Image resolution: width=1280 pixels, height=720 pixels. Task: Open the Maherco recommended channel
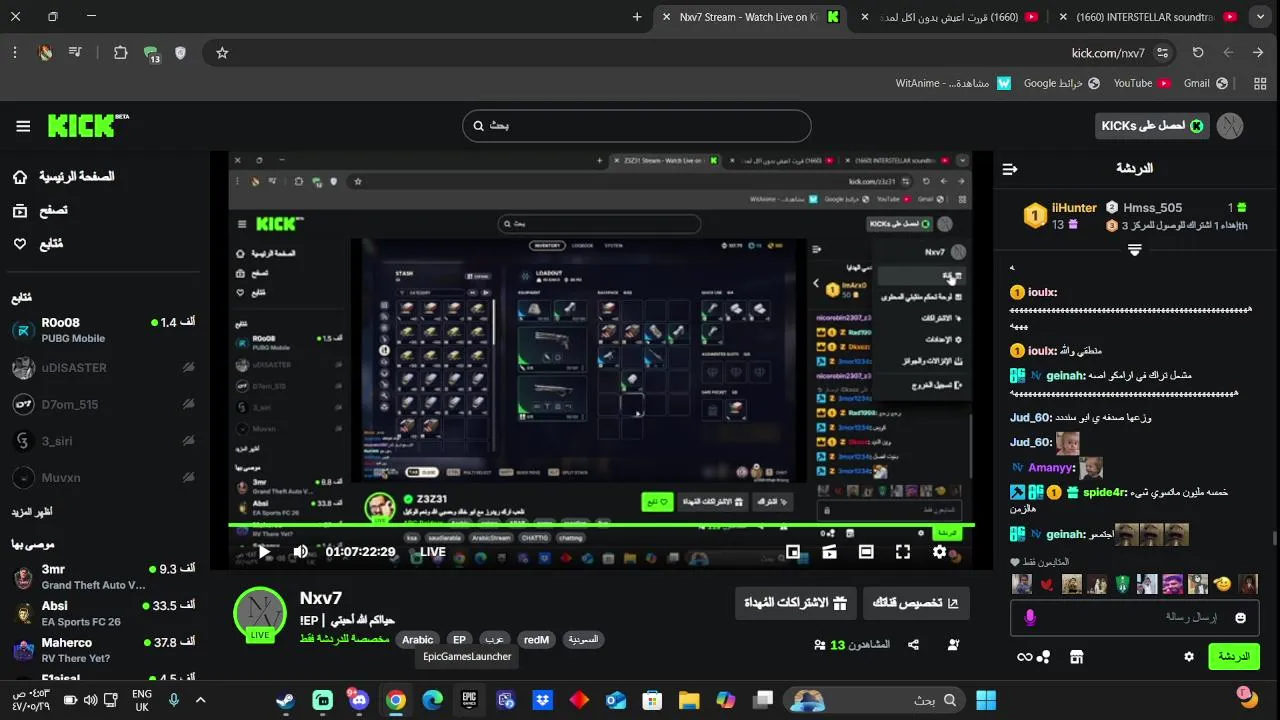[x=104, y=650]
